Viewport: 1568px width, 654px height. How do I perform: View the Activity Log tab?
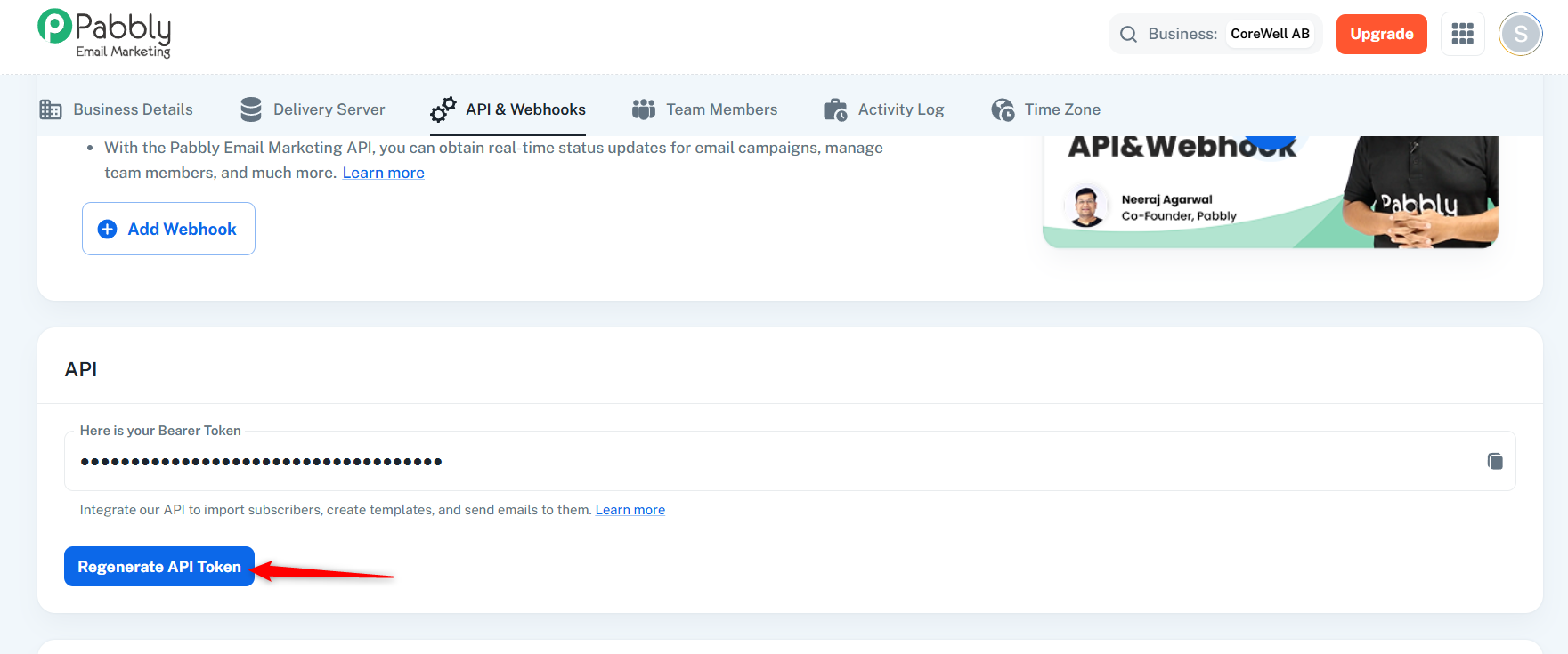pyautogui.click(x=884, y=109)
